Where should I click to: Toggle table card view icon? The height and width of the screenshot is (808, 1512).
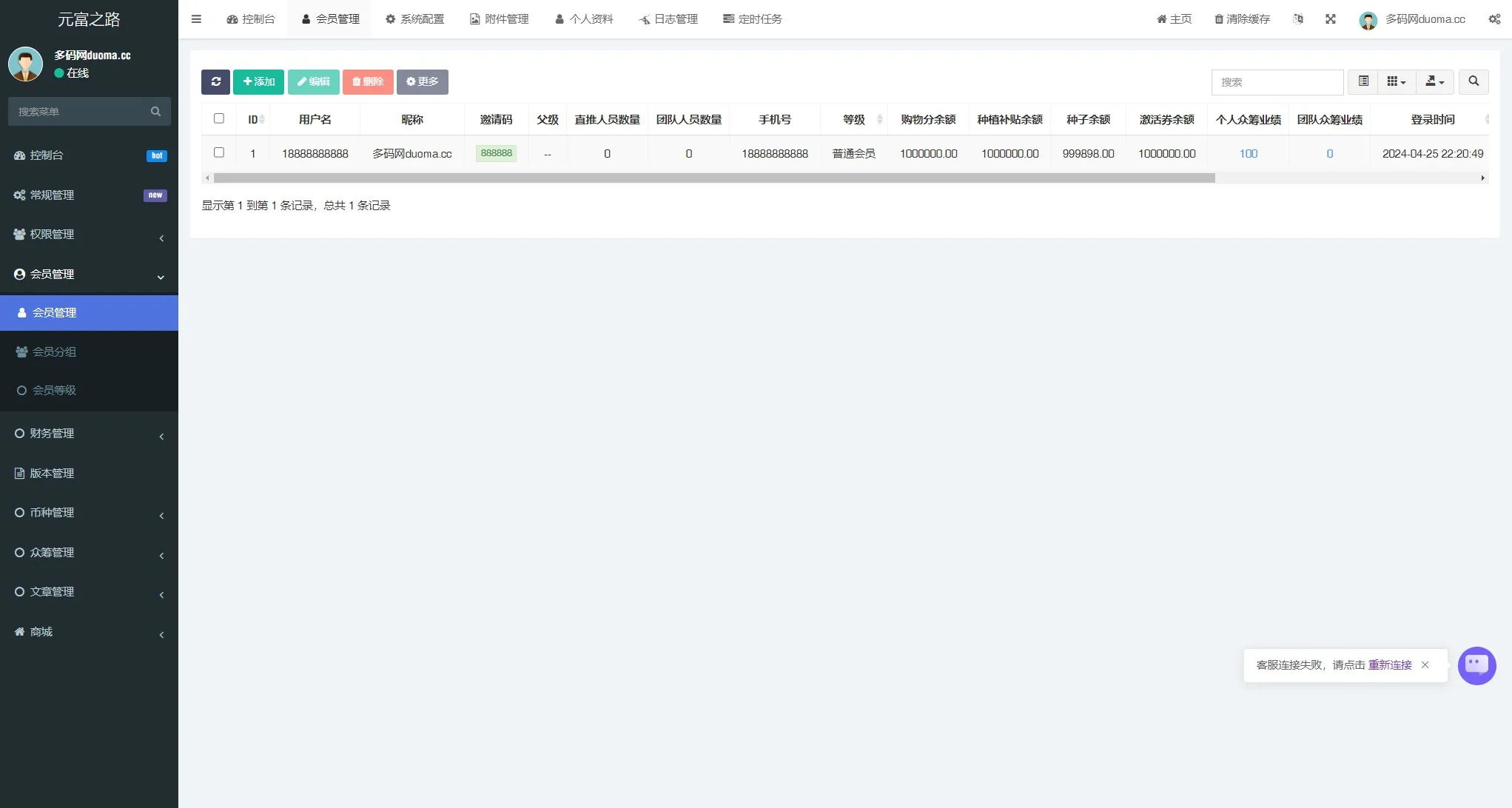coord(1363,82)
